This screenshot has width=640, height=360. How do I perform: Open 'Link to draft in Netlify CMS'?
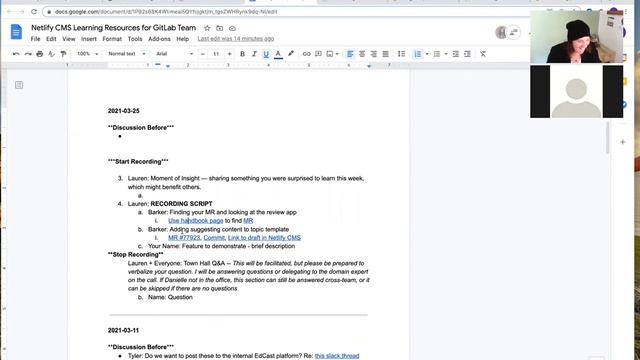coord(264,238)
